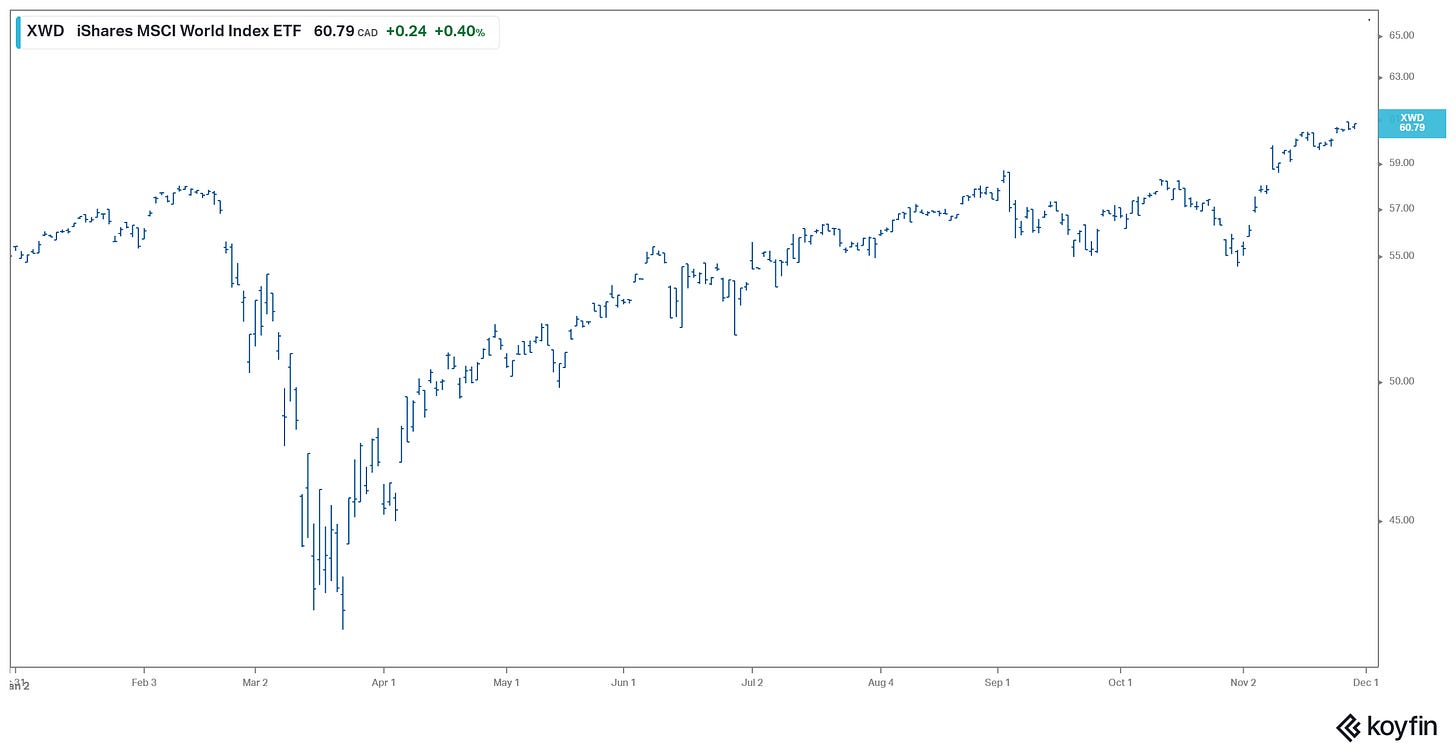Click the 60.79 price in legend
1456x752 pixels.
[334, 31]
